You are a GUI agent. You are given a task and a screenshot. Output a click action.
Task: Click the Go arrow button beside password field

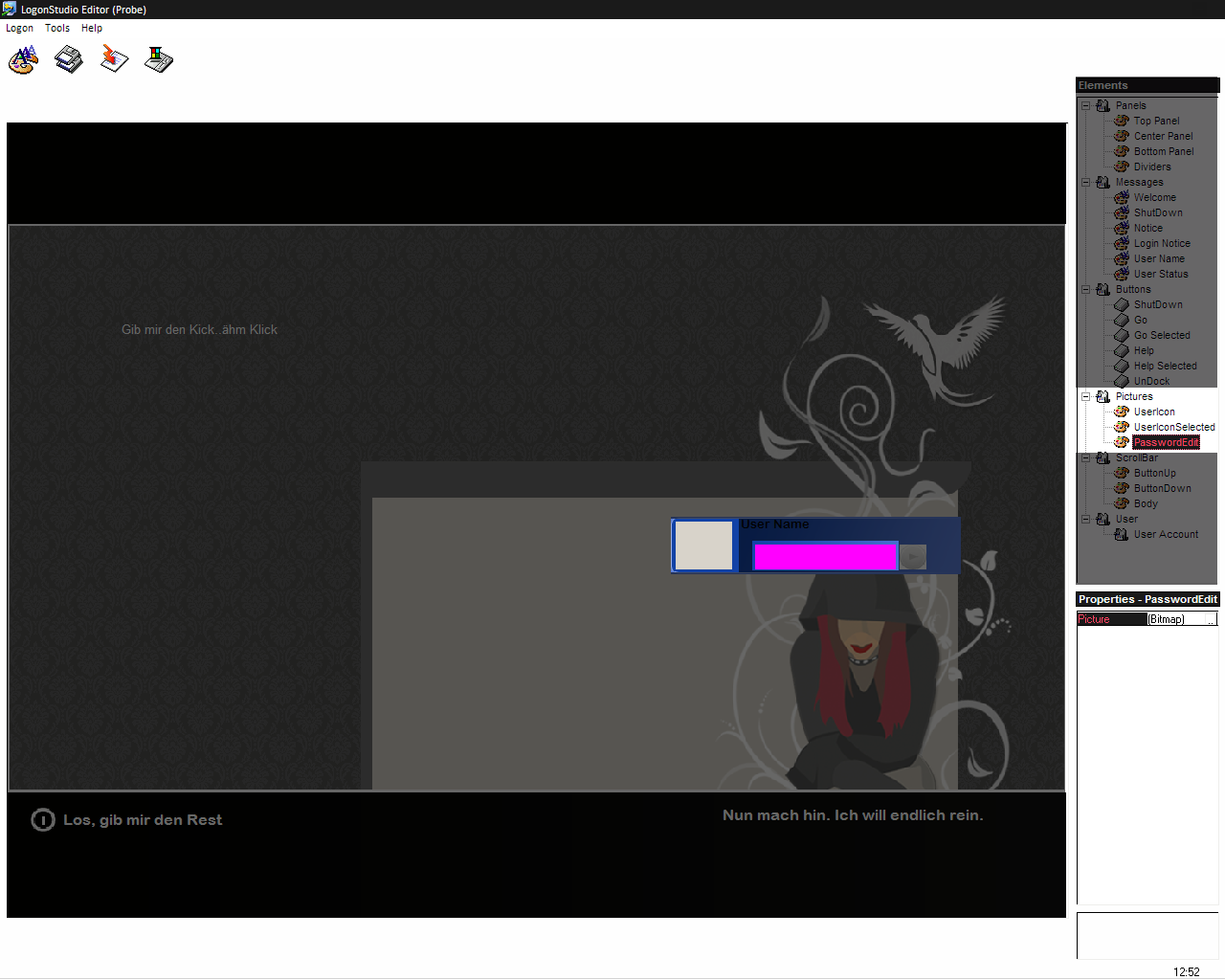coord(913,557)
